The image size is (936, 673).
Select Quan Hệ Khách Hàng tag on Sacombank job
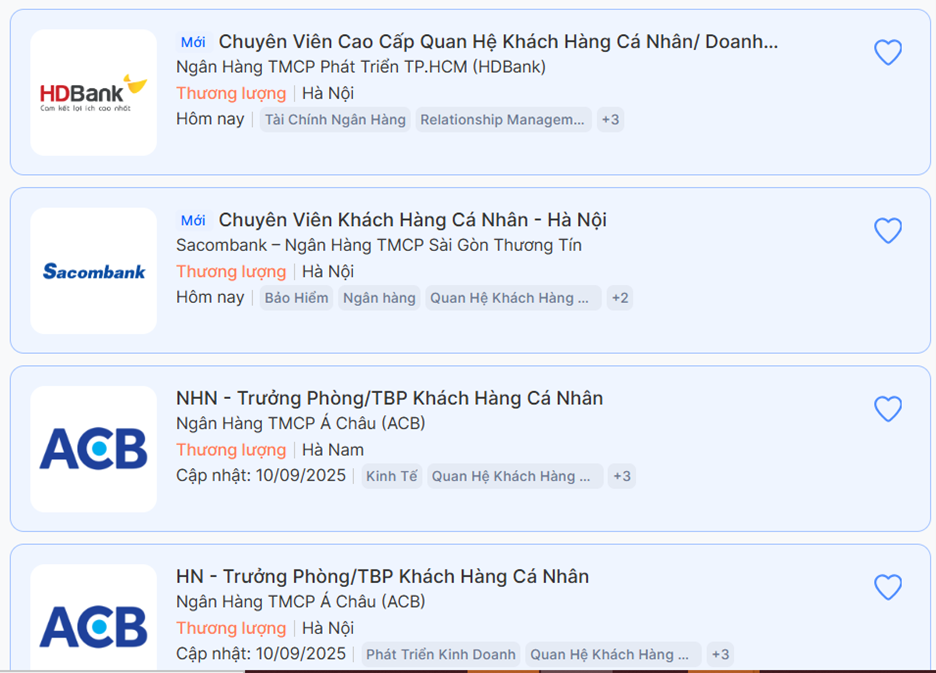[x=513, y=298]
